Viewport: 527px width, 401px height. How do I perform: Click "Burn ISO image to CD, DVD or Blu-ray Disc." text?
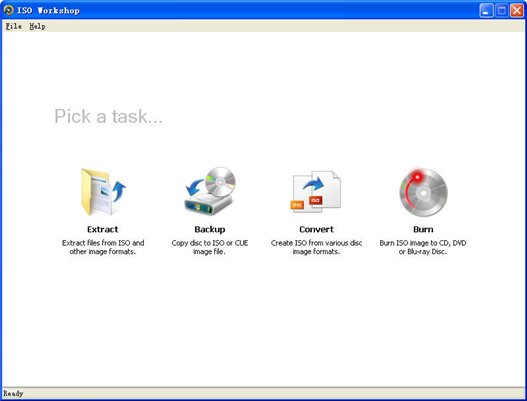click(423, 247)
